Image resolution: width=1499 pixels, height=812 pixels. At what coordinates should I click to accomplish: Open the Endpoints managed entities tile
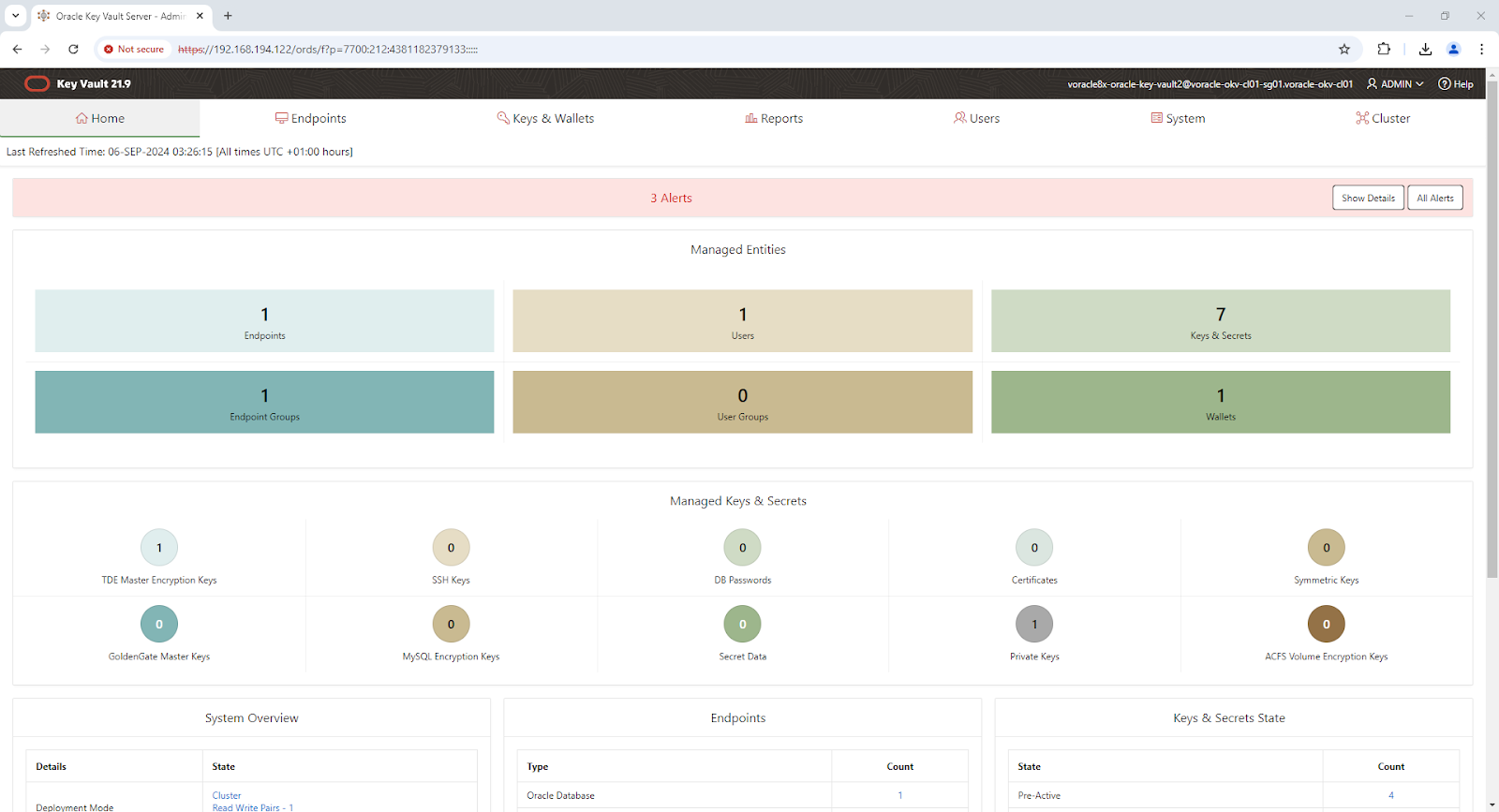point(264,320)
